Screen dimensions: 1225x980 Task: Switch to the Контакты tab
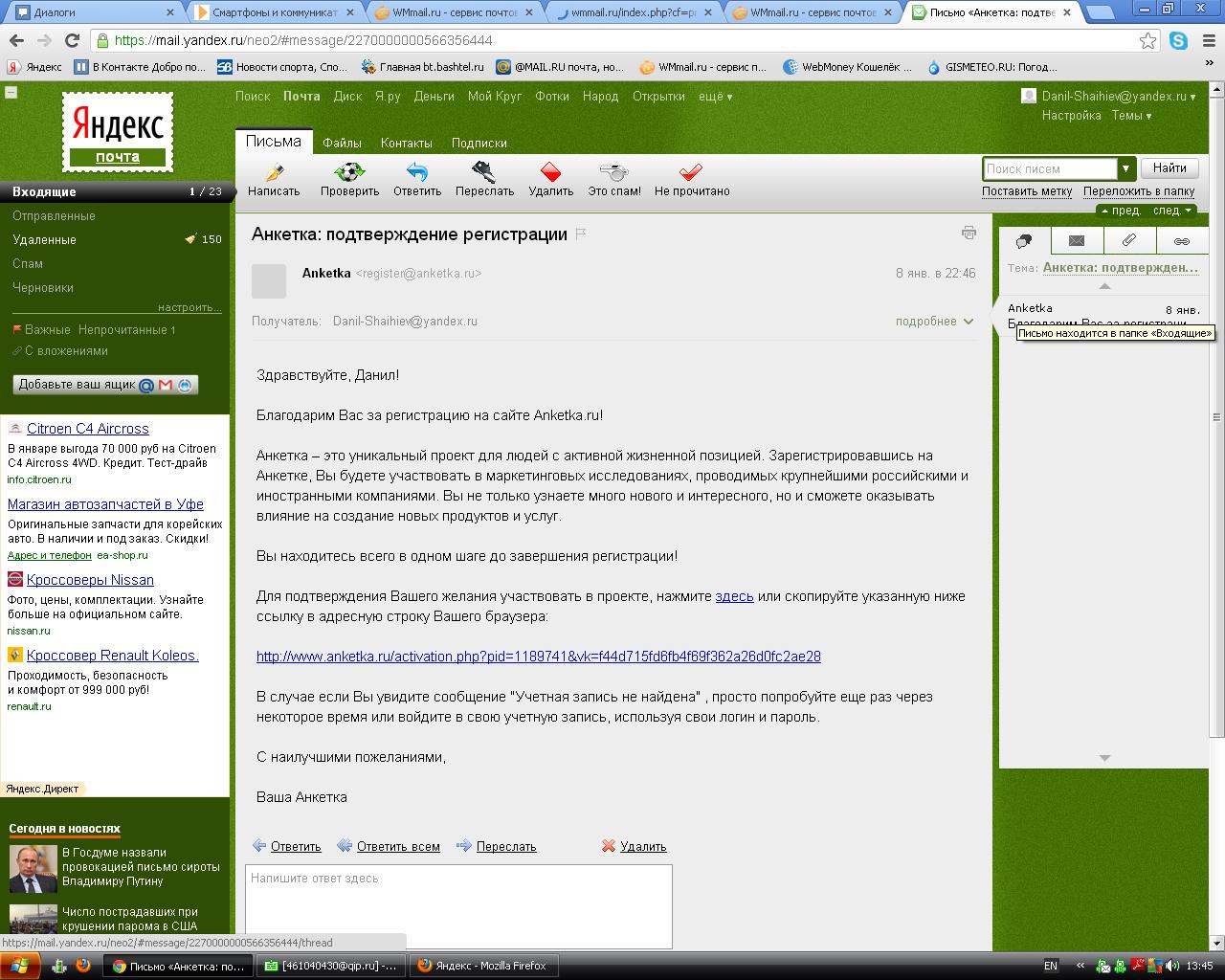pos(406,143)
